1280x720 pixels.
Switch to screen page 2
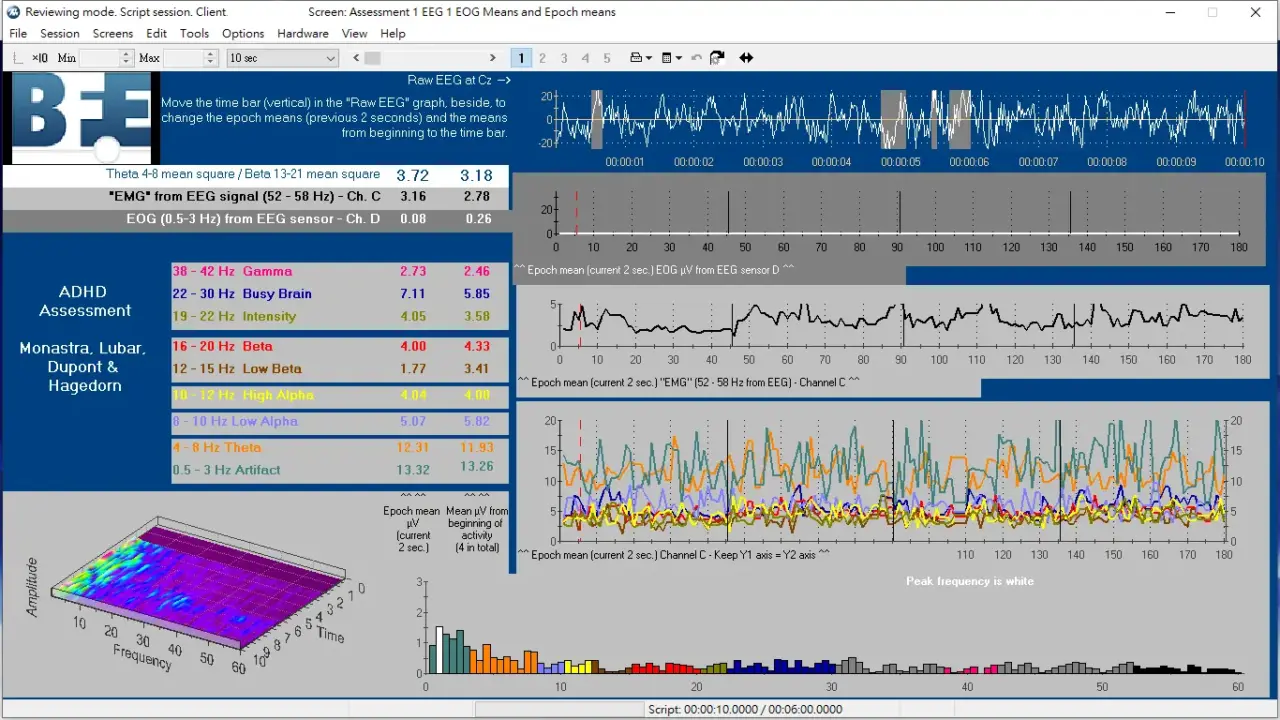point(543,58)
